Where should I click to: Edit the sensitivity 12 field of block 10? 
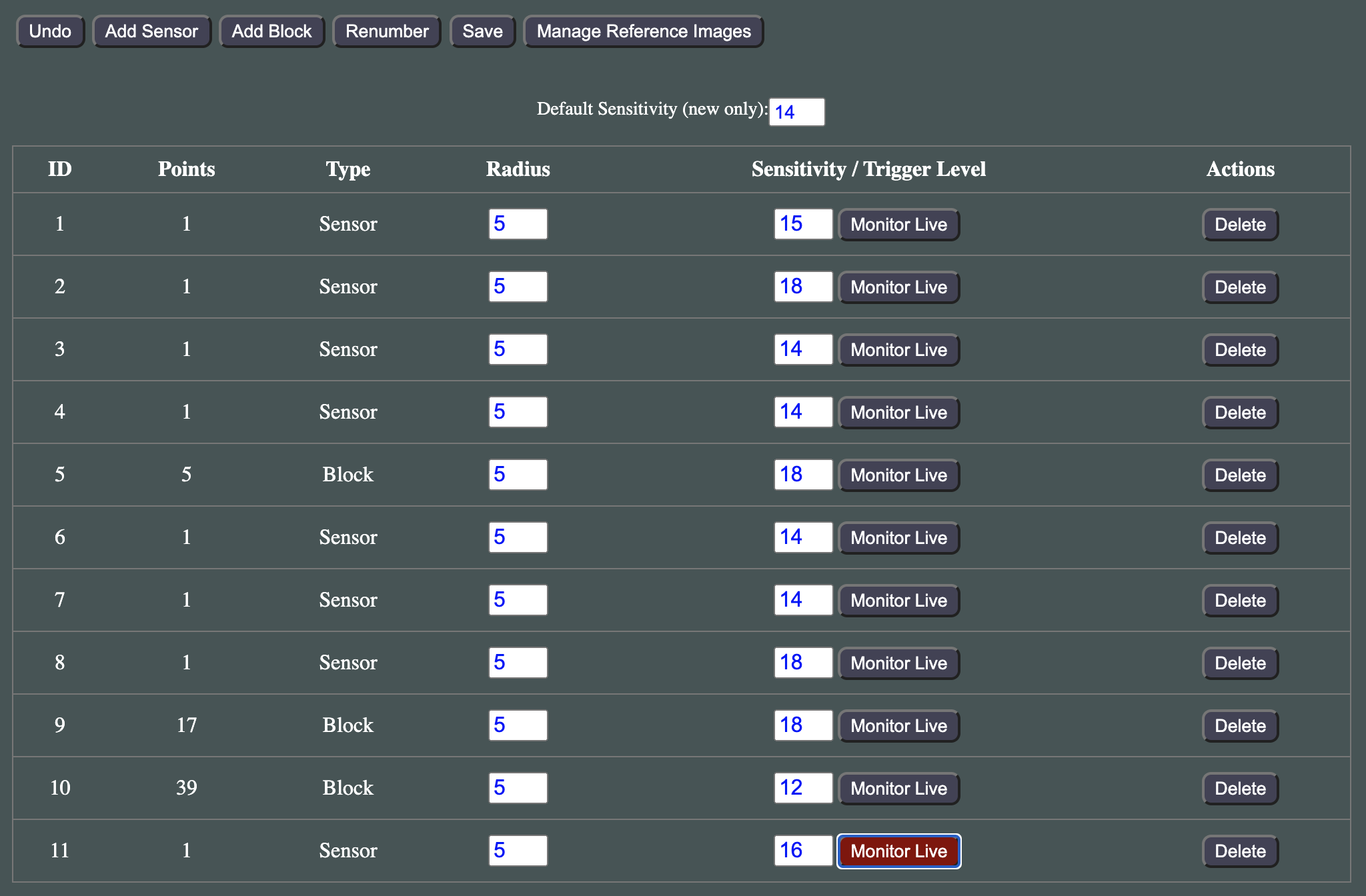[x=803, y=788]
